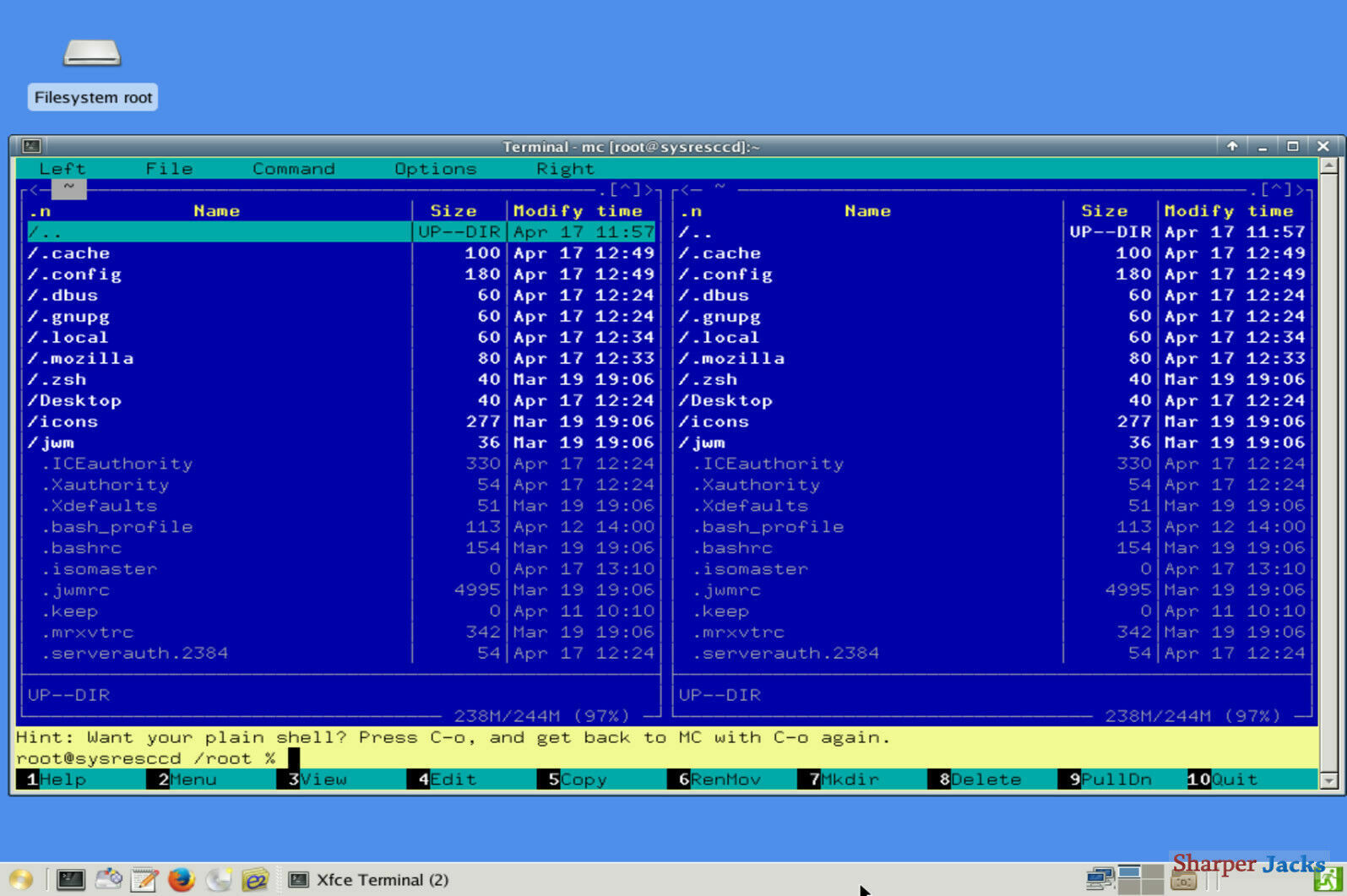
Task: Click the left panel history dropdown [^]
Action: tap(625, 189)
